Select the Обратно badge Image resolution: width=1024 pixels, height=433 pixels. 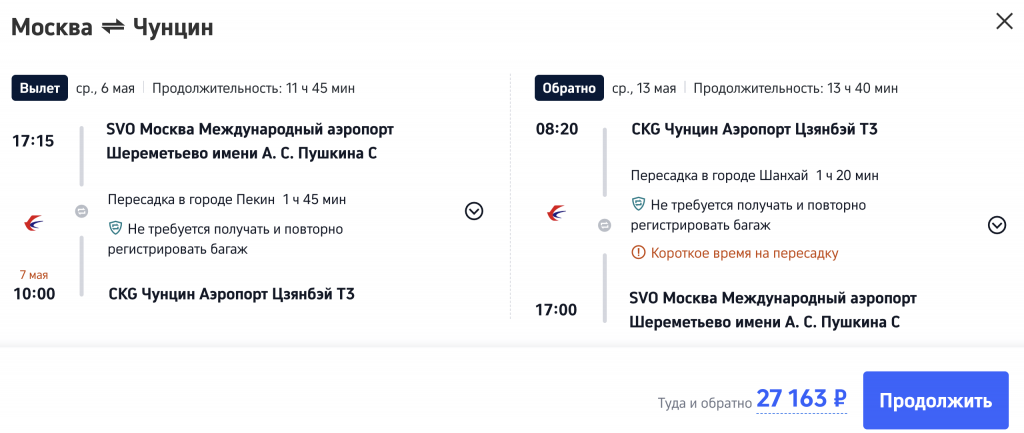569,88
